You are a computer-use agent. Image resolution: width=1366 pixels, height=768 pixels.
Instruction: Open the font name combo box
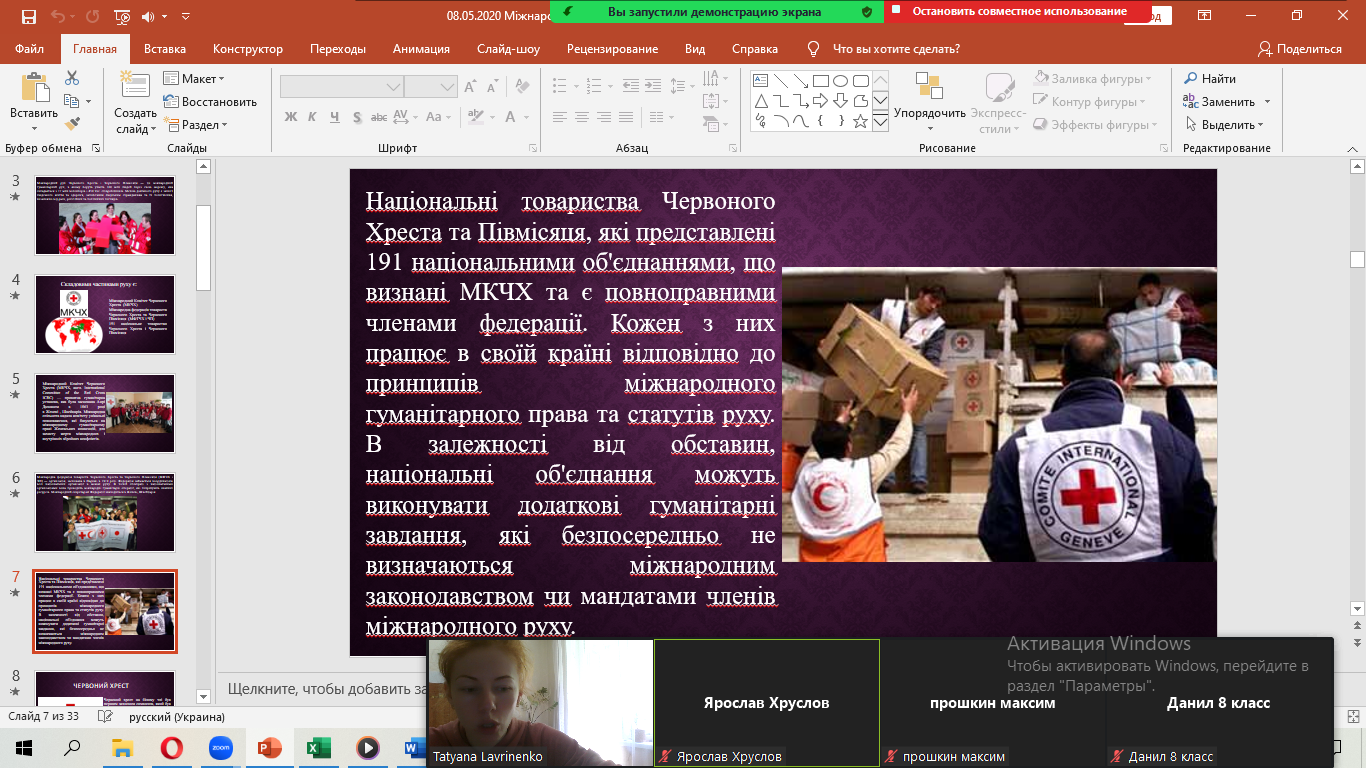(x=340, y=87)
